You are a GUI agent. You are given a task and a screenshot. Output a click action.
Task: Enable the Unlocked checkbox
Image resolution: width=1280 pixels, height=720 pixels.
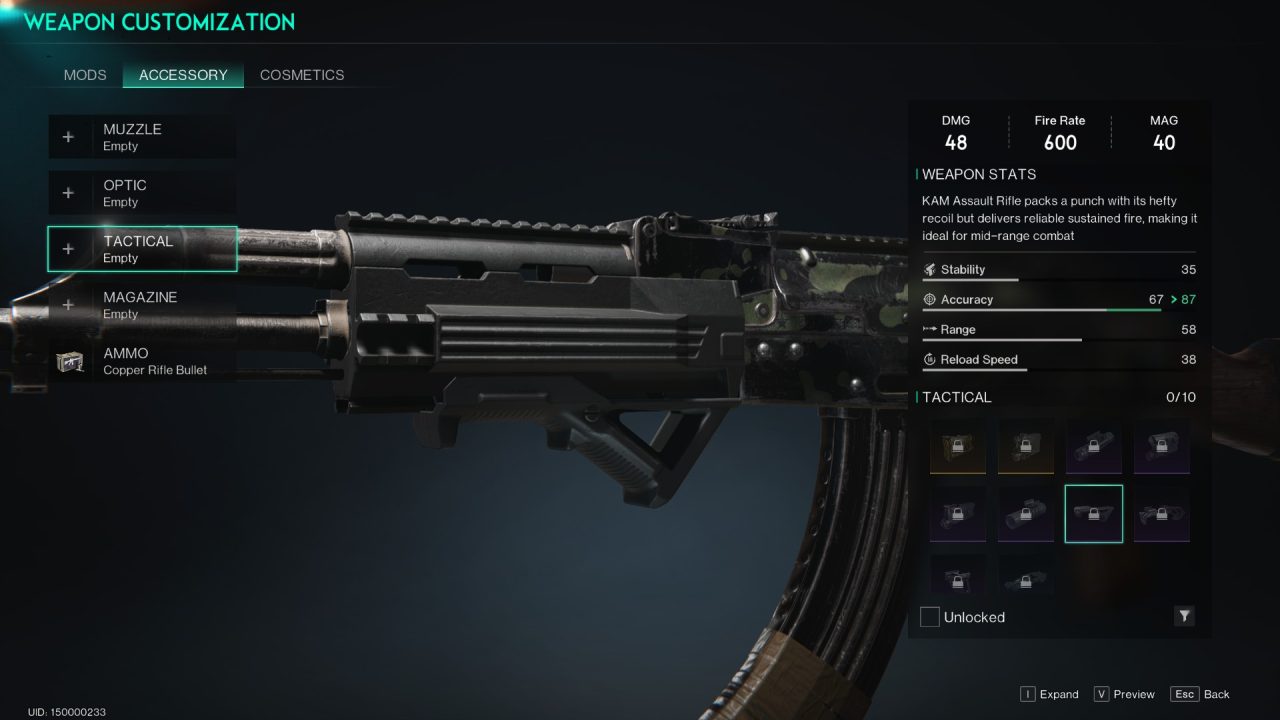(x=930, y=616)
